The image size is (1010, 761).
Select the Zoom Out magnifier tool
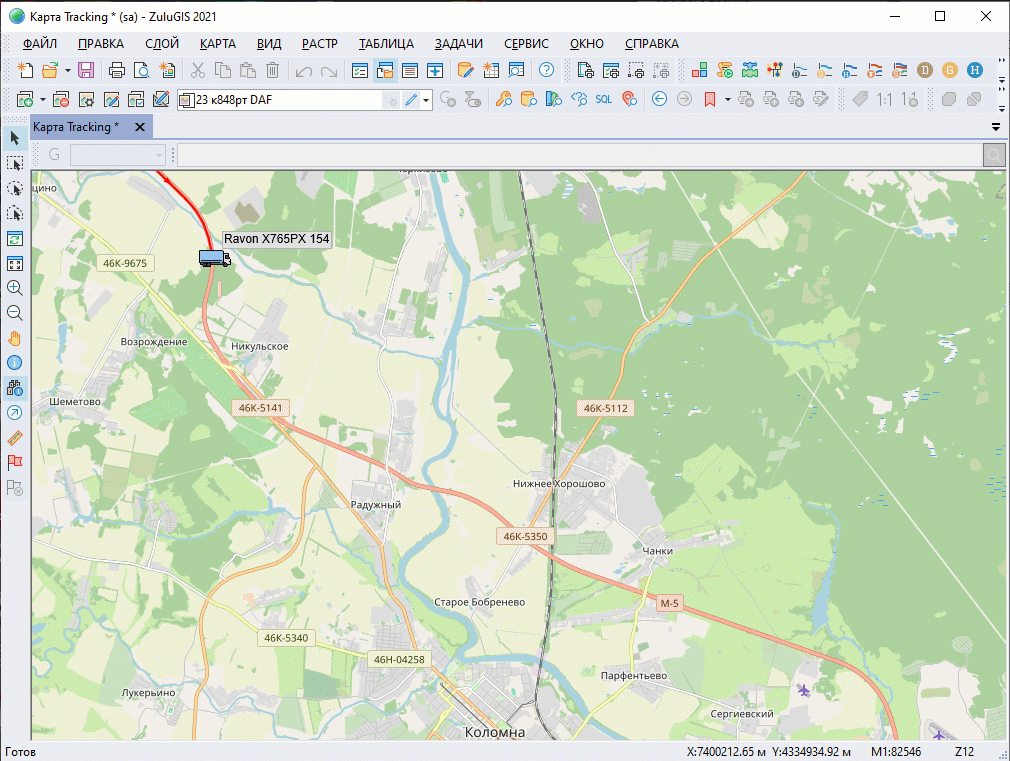tap(15, 313)
